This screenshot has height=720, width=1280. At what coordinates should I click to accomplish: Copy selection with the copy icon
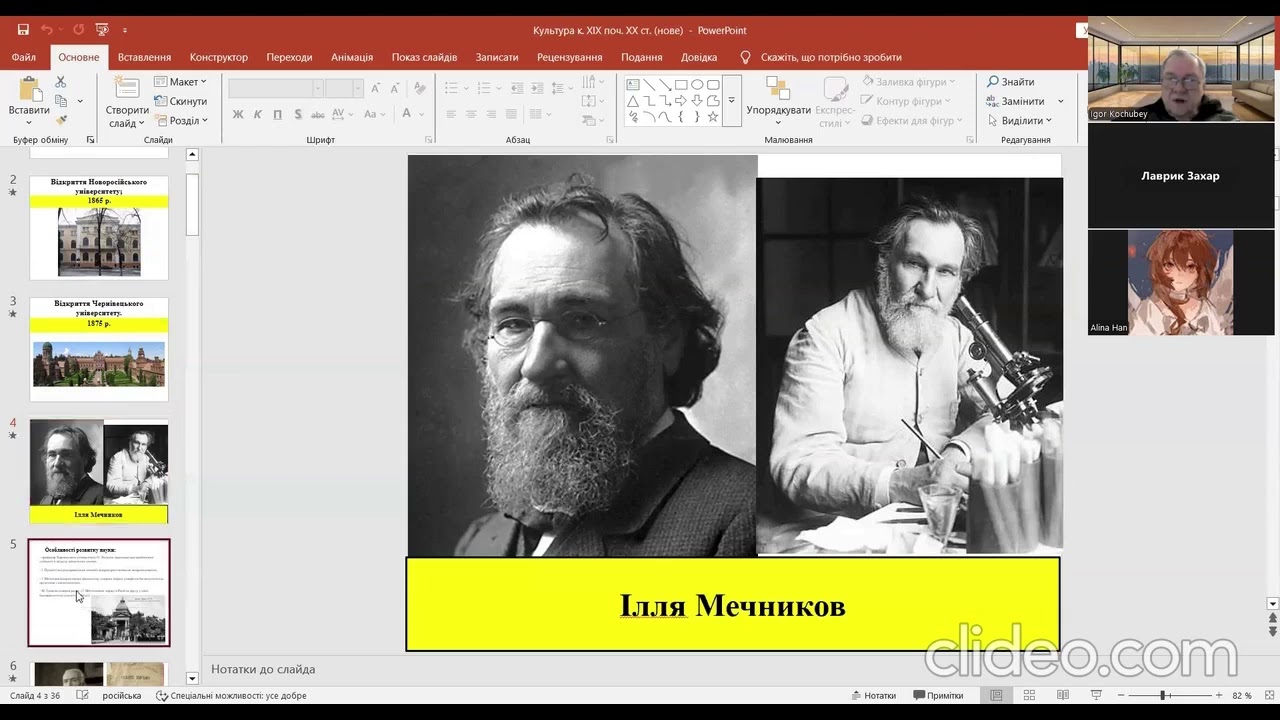[x=61, y=101]
